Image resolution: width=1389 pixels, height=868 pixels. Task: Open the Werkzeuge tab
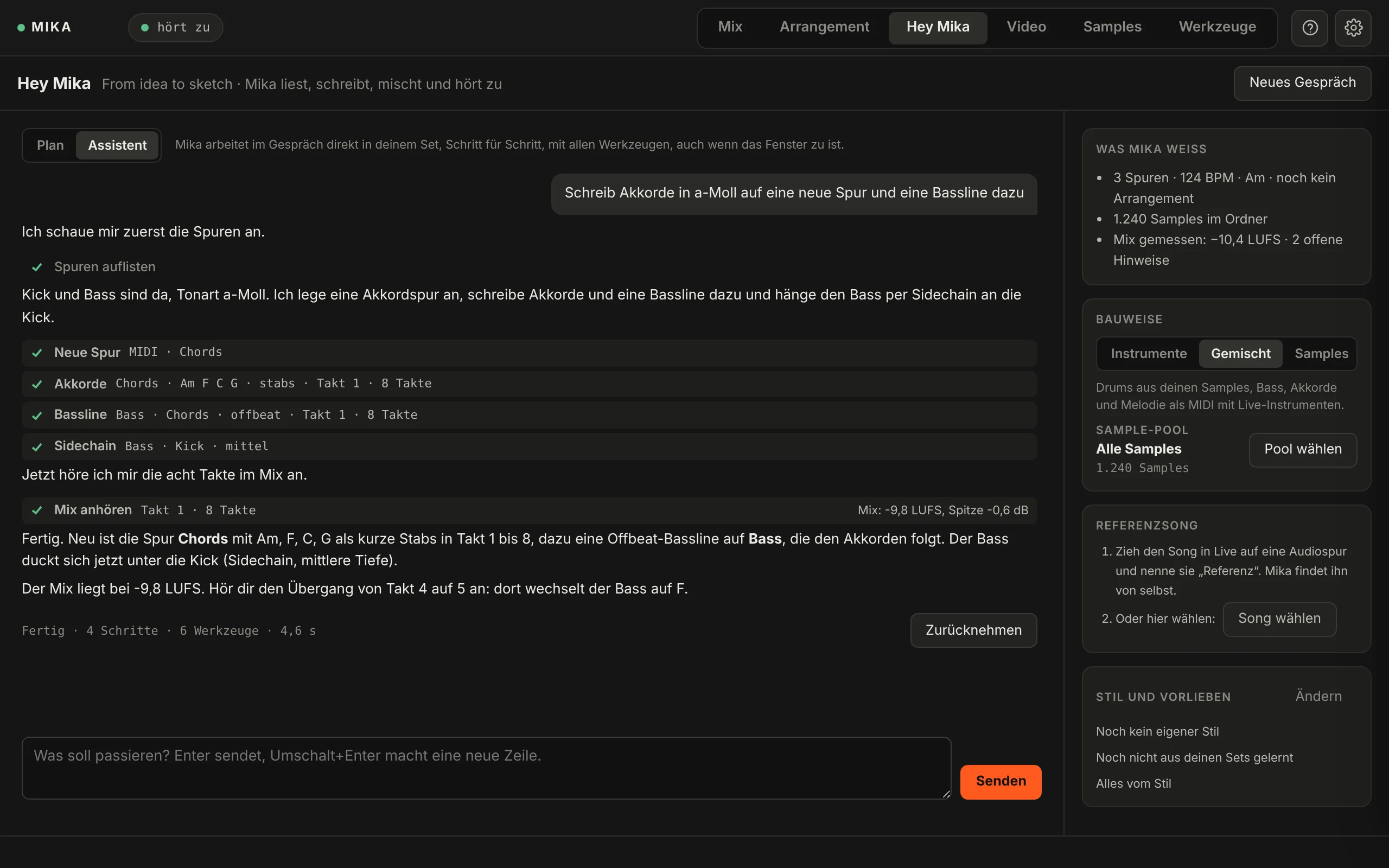point(1218,27)
